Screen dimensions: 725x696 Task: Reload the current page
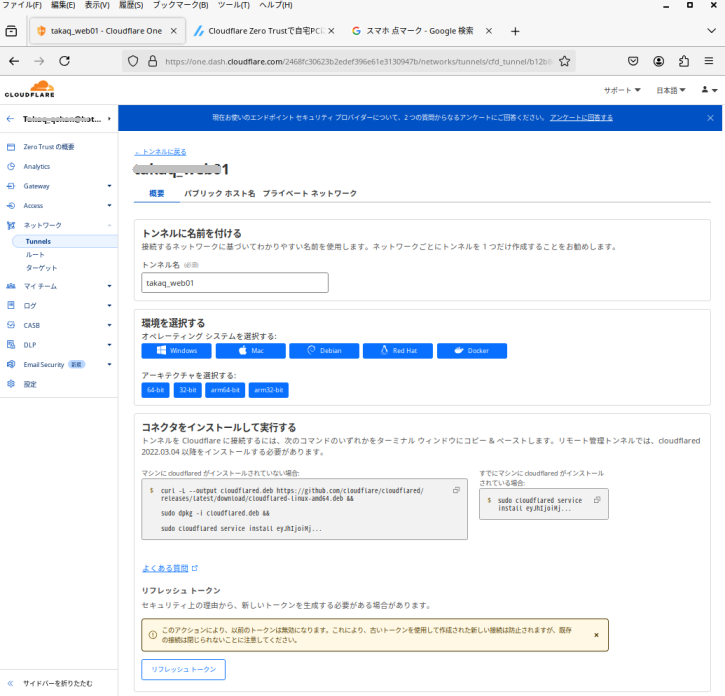pos(64,61)
